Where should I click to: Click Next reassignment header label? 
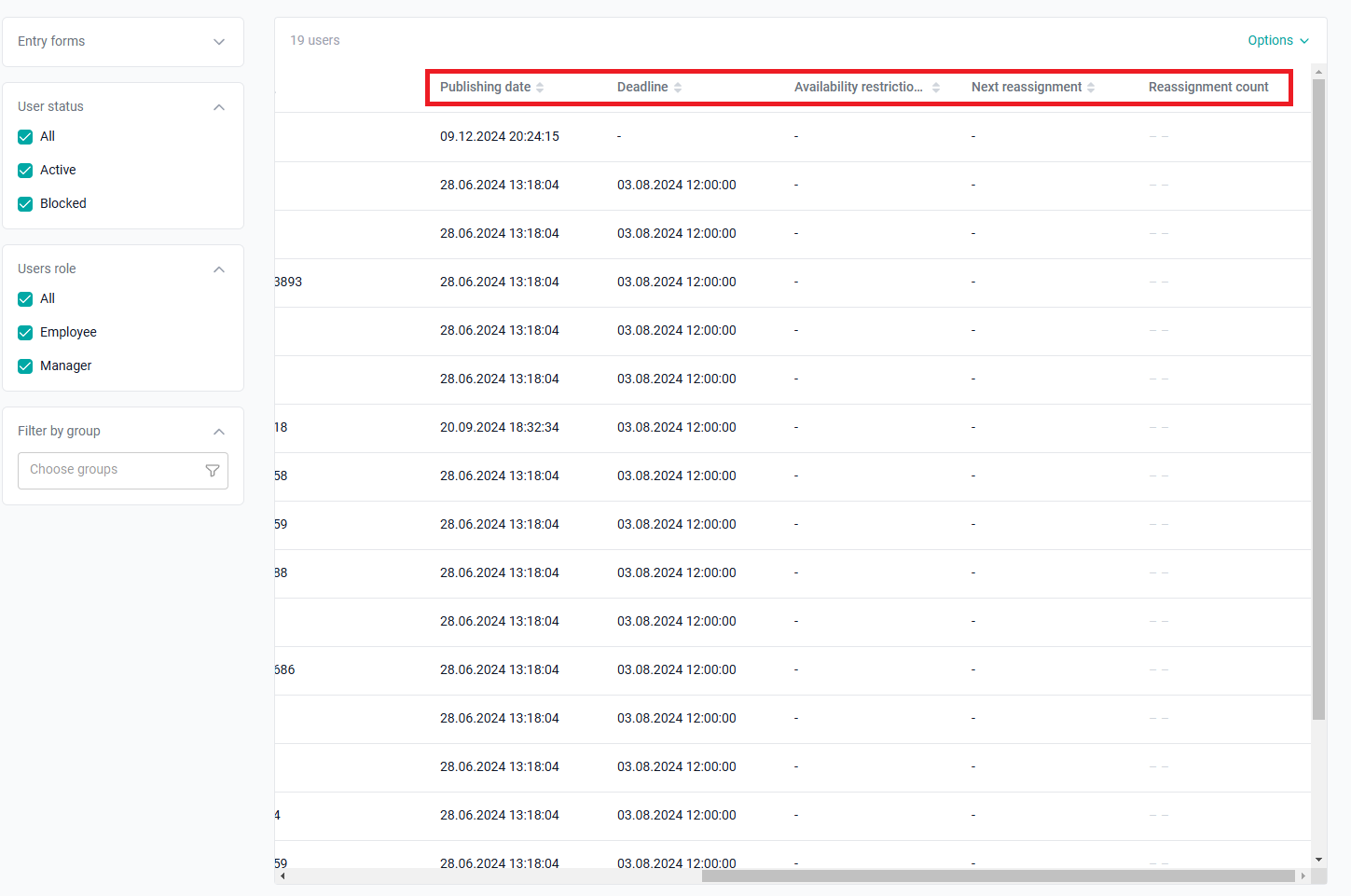(x=1027, y=87)
